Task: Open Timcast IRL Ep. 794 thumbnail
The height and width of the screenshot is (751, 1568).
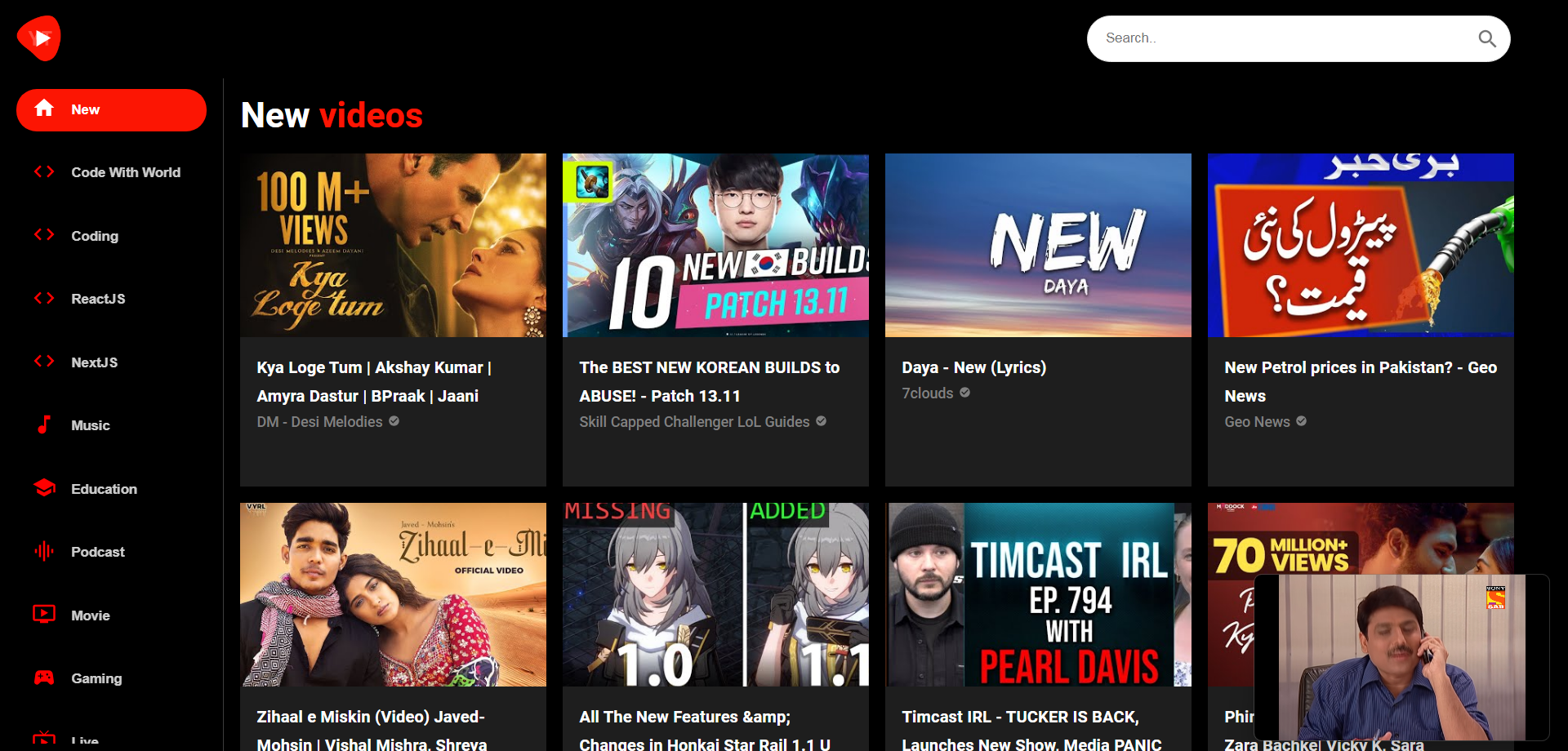Action: click(x=1038, y=594)
